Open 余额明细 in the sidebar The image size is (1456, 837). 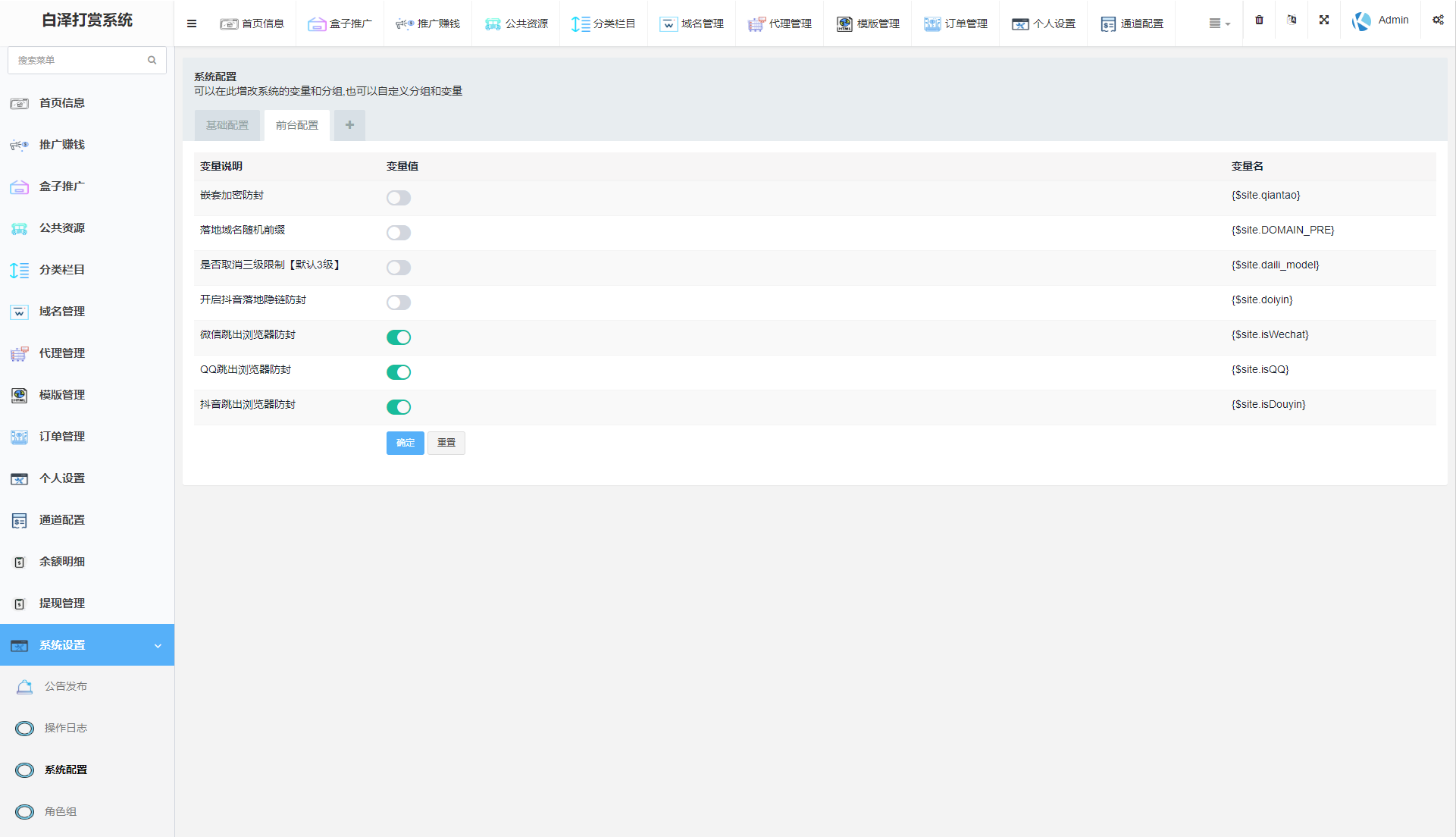pos(62,562)
